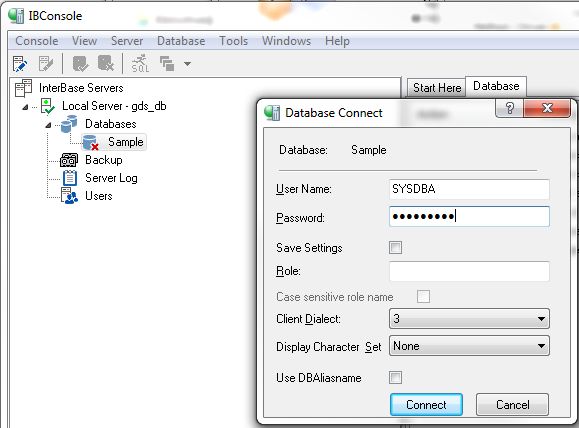The height and width of the screenshot is (428, 579).
Task: Select the Databases tree node
Action: [x=111, y=124]
